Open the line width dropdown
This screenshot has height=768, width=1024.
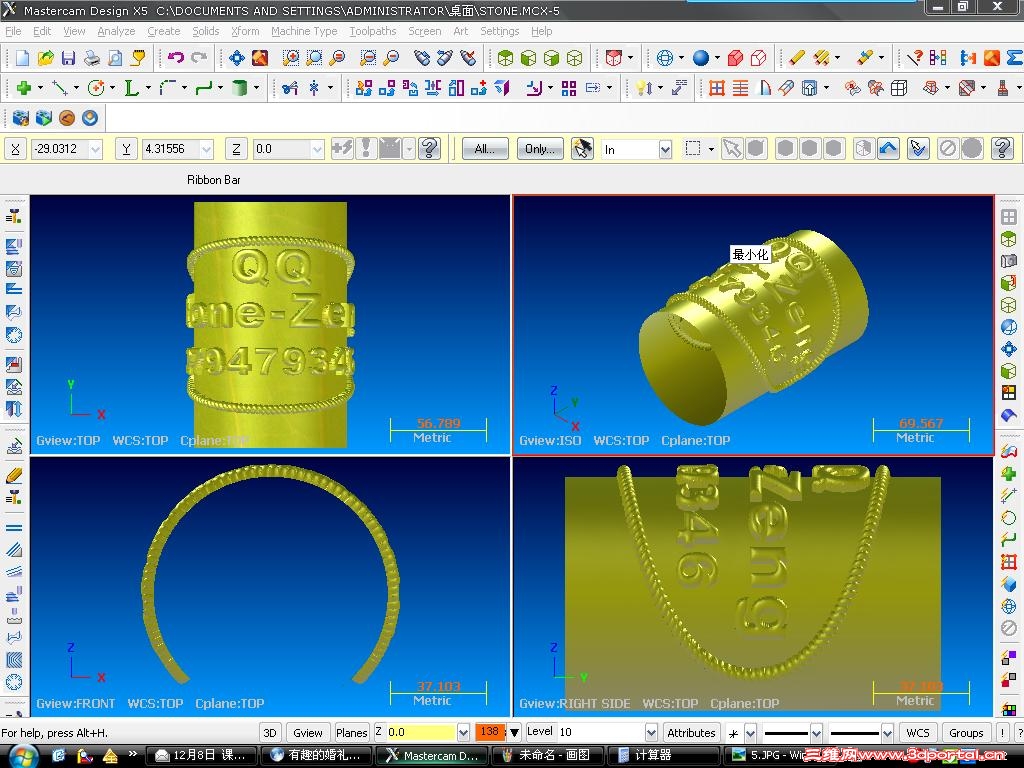click(x=887, y=733)
